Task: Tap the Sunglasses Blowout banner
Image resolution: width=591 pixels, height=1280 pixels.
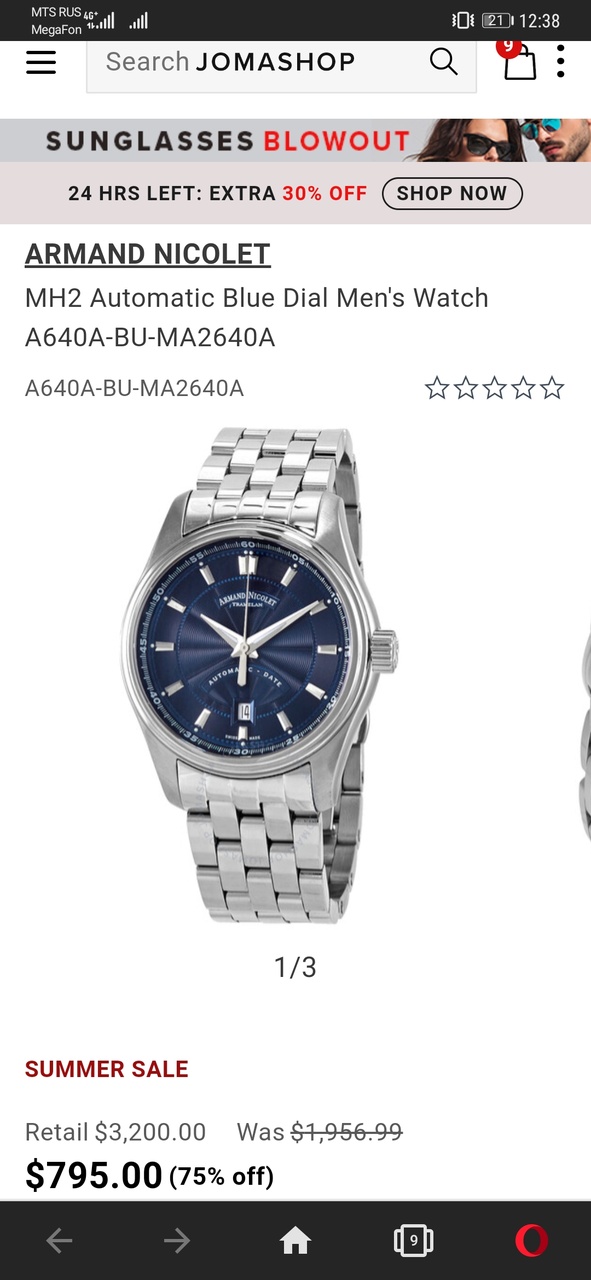Action: pyautogui.click(x=295, y=140)
